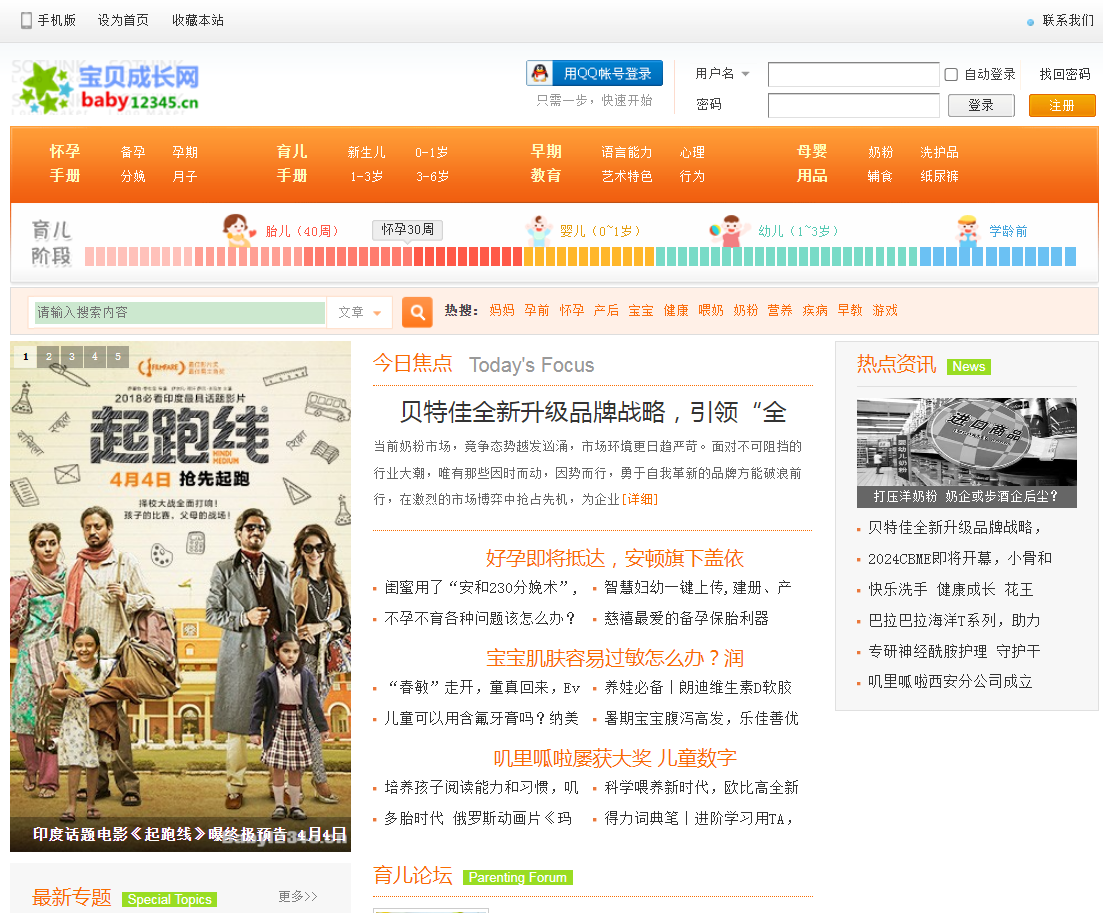Screen dimensions: 1103x913
Task: Open the 育儿手册 menu section
Action: pyautogui.click(x=292, y=163)
